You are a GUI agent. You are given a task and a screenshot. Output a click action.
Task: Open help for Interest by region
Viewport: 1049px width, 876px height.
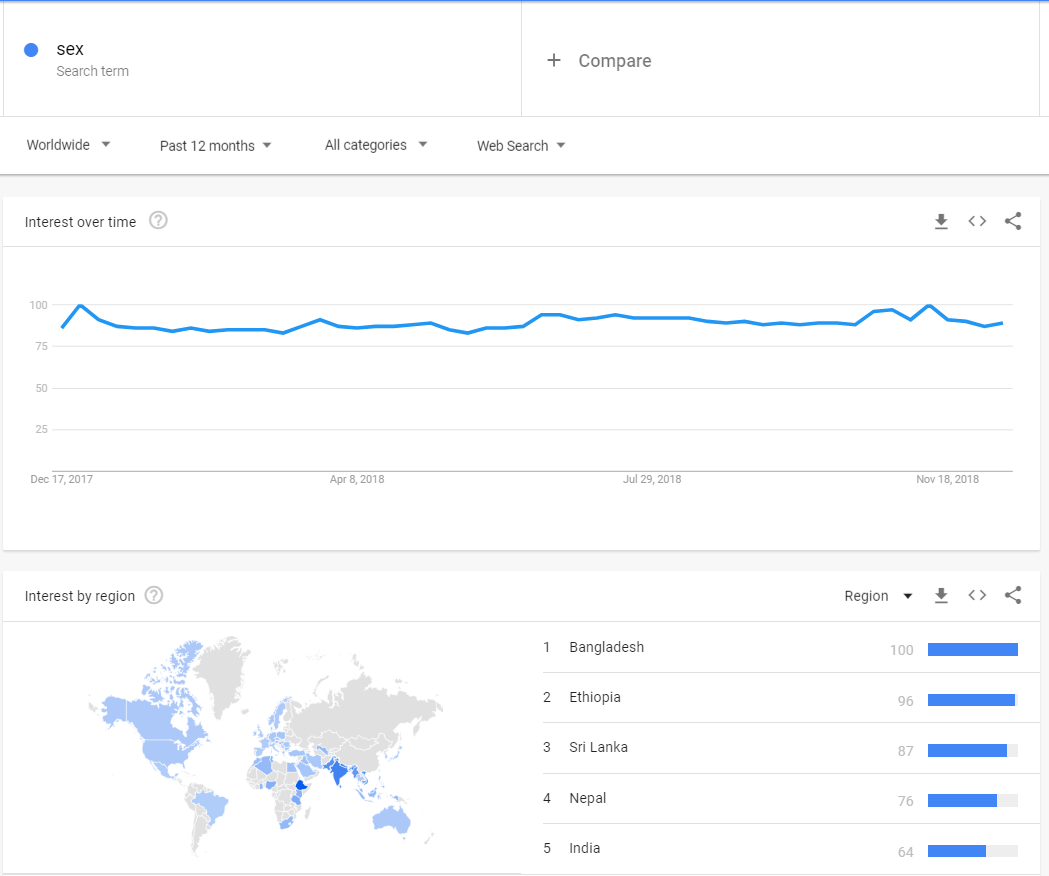click(154, 595)
